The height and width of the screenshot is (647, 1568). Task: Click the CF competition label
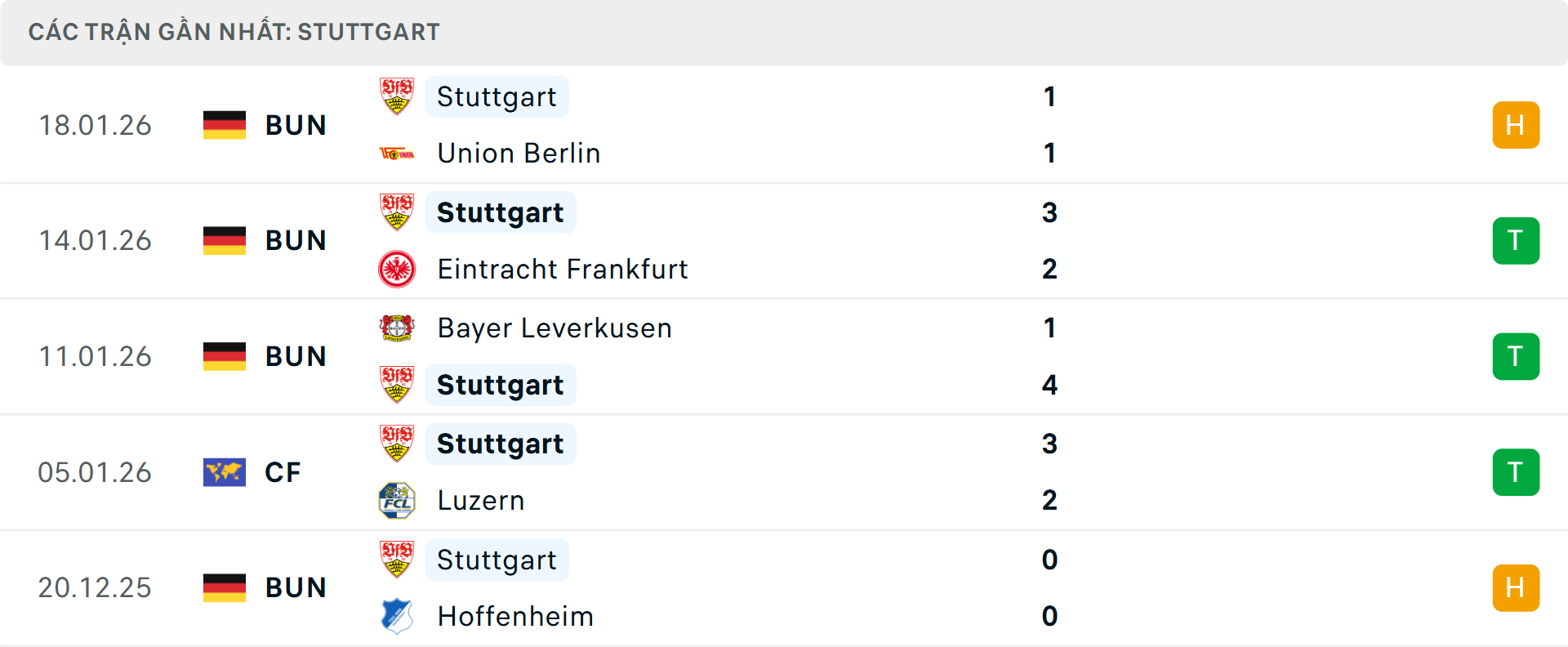coord(283,472)
